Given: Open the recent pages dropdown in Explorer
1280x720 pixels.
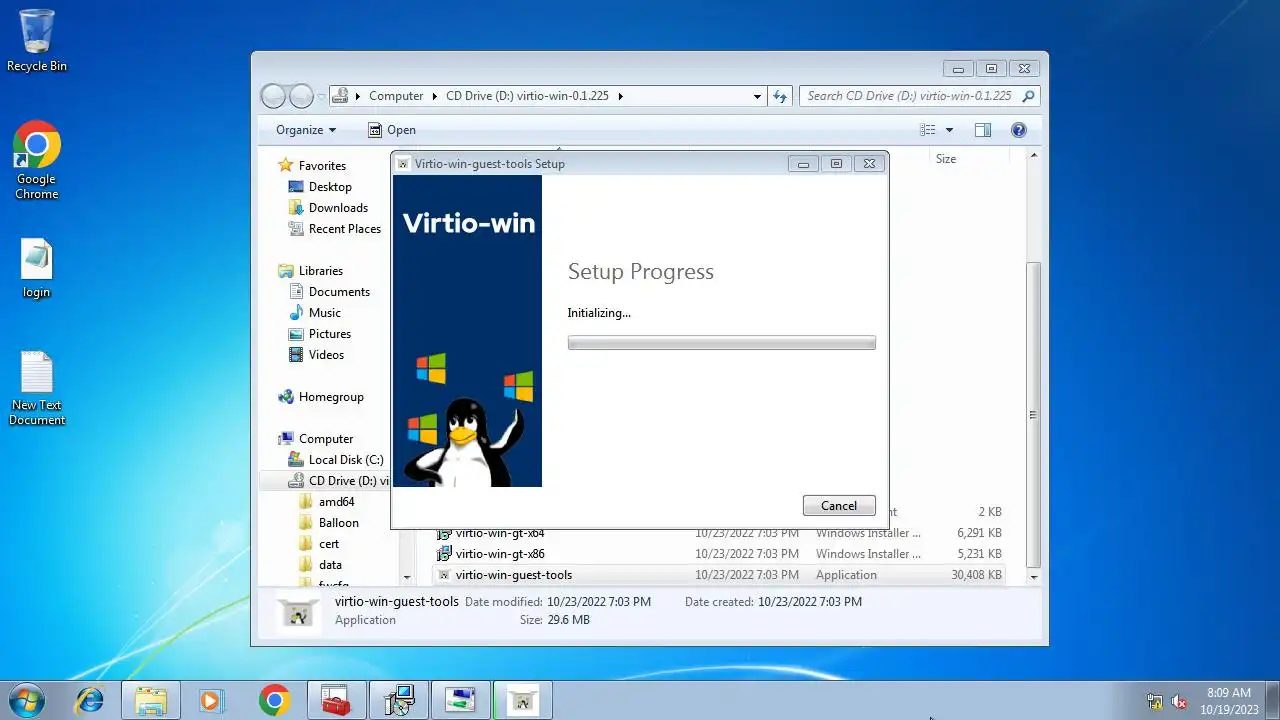Looking at the screenshot, I should [321, 97].
